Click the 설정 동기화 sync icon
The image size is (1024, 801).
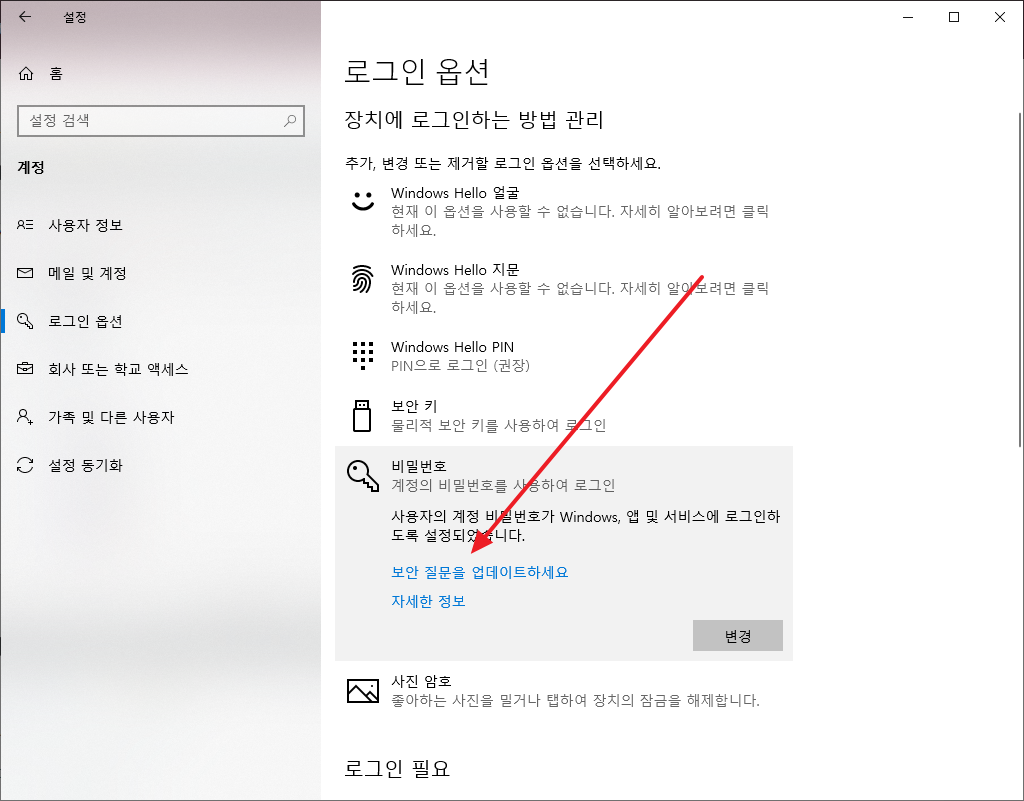[x=25, y=465]
